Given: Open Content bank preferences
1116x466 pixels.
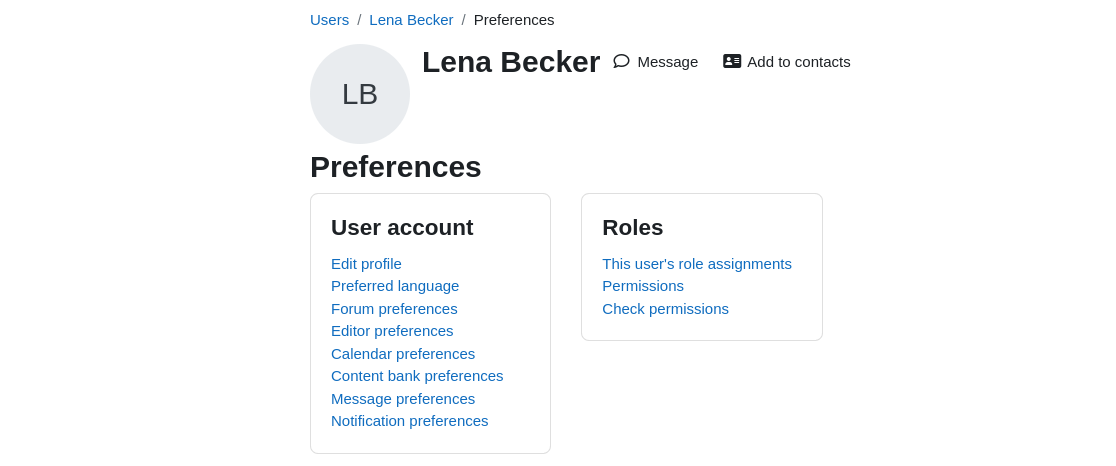Looking at the screenshot, I should coord(417,376).
